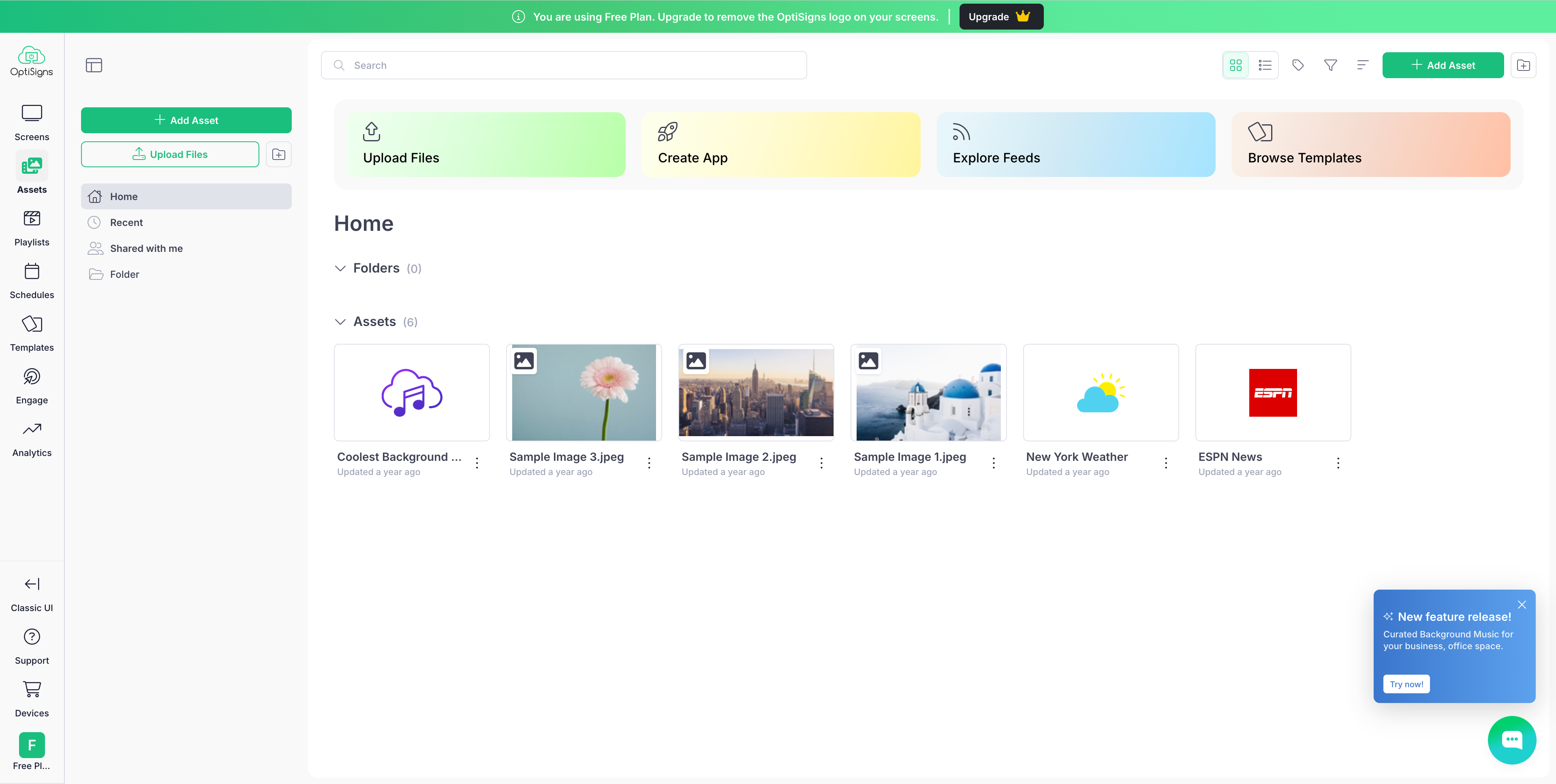View Analytics from the sidebar
Screen dimensions: 1556x784
[32, 437]
